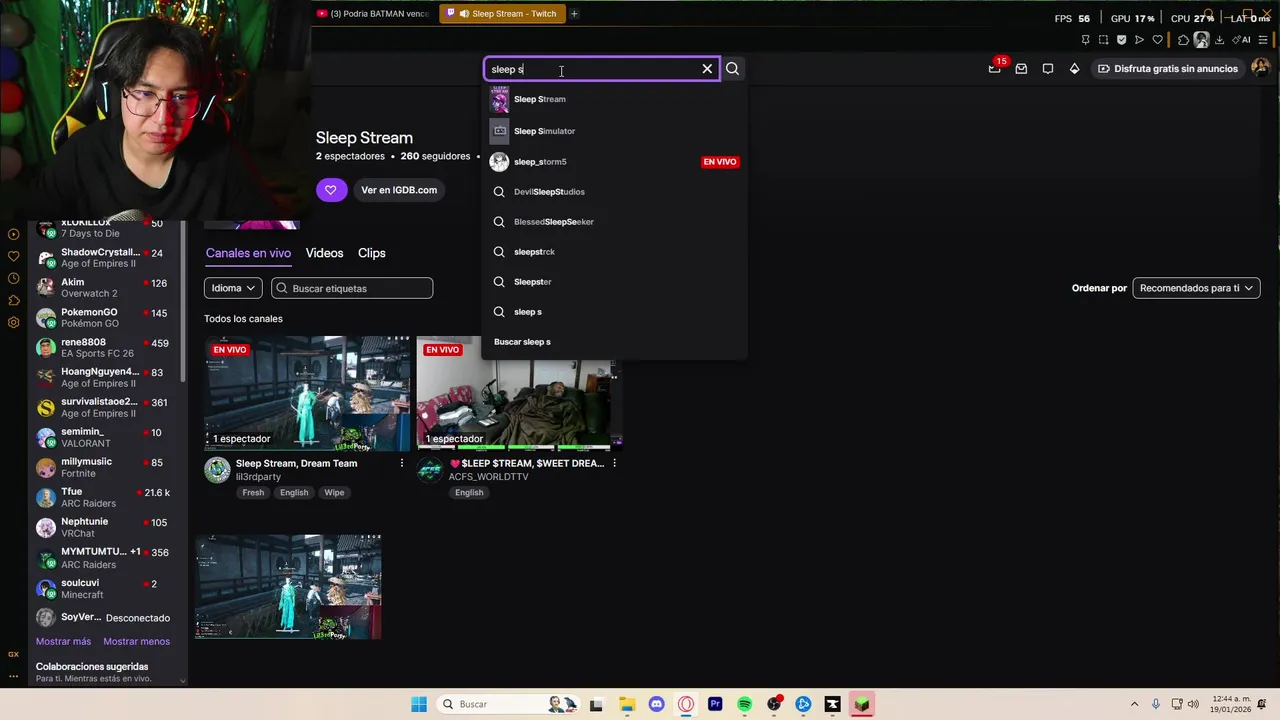Select BlessedSleepSeeker search suggestion
The width and height of the screenshot is (1280, 720).
[613, 222]
